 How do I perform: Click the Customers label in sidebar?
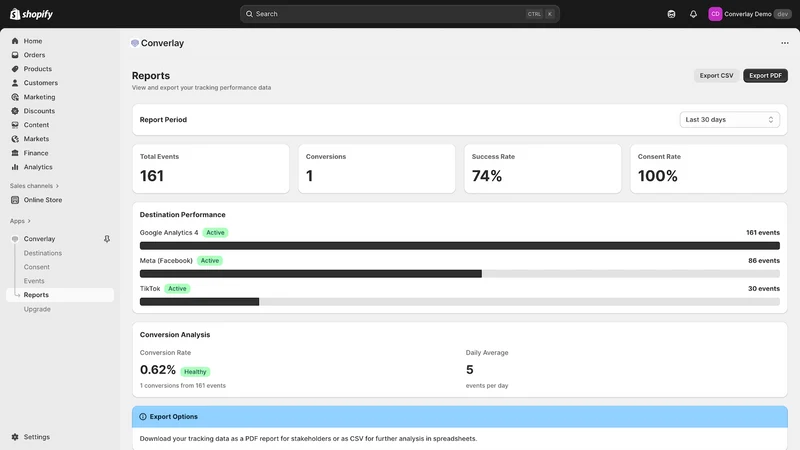pyautogui.click(x=40, y=83)
